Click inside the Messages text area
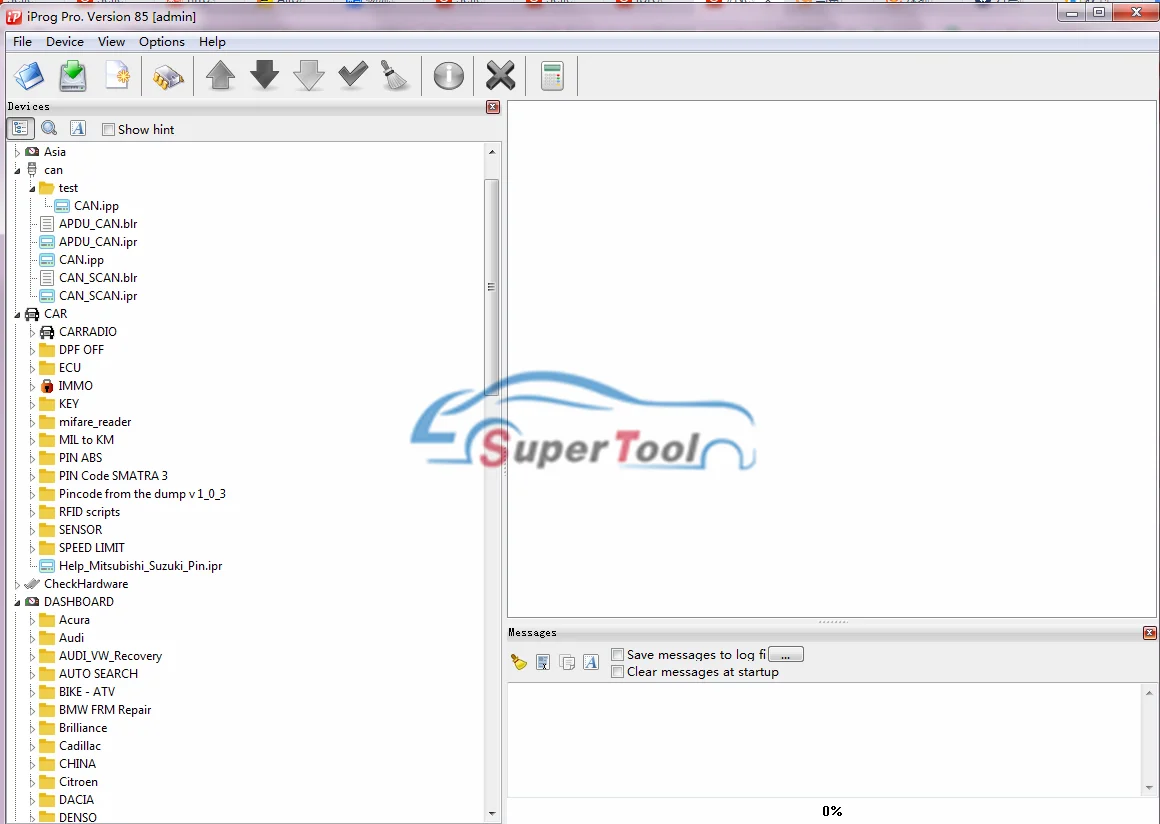Viewport: 1160px width, 824px height. (825, 740)
